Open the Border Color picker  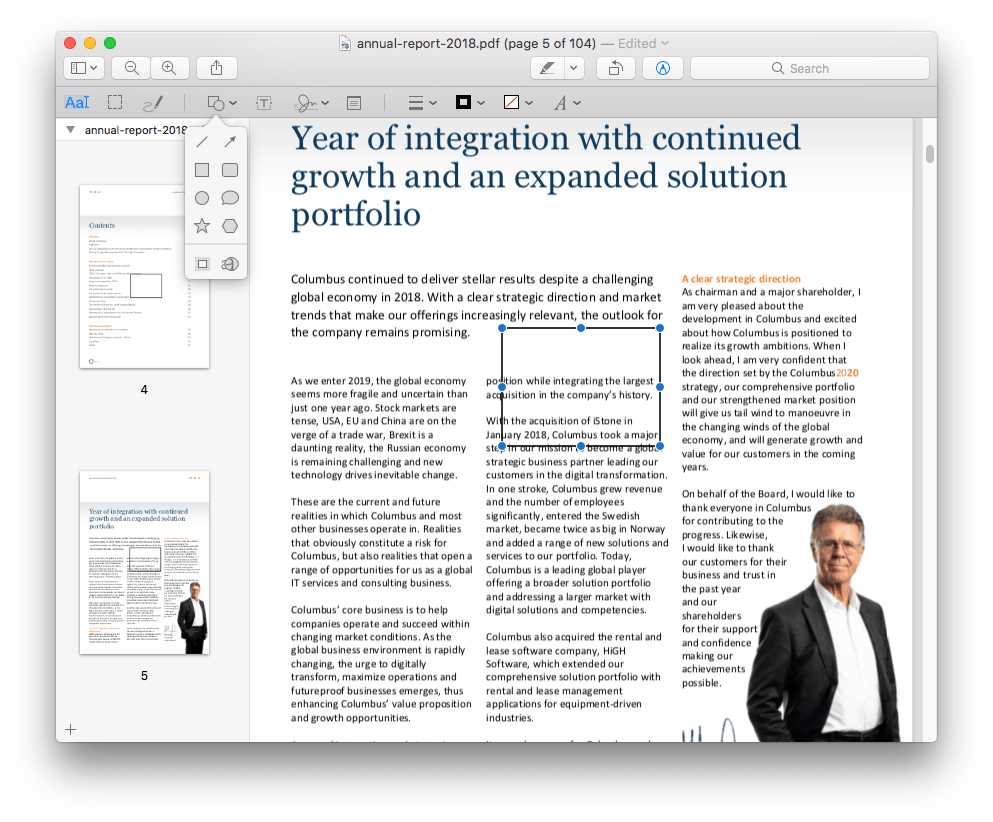[x=466, y=102]
